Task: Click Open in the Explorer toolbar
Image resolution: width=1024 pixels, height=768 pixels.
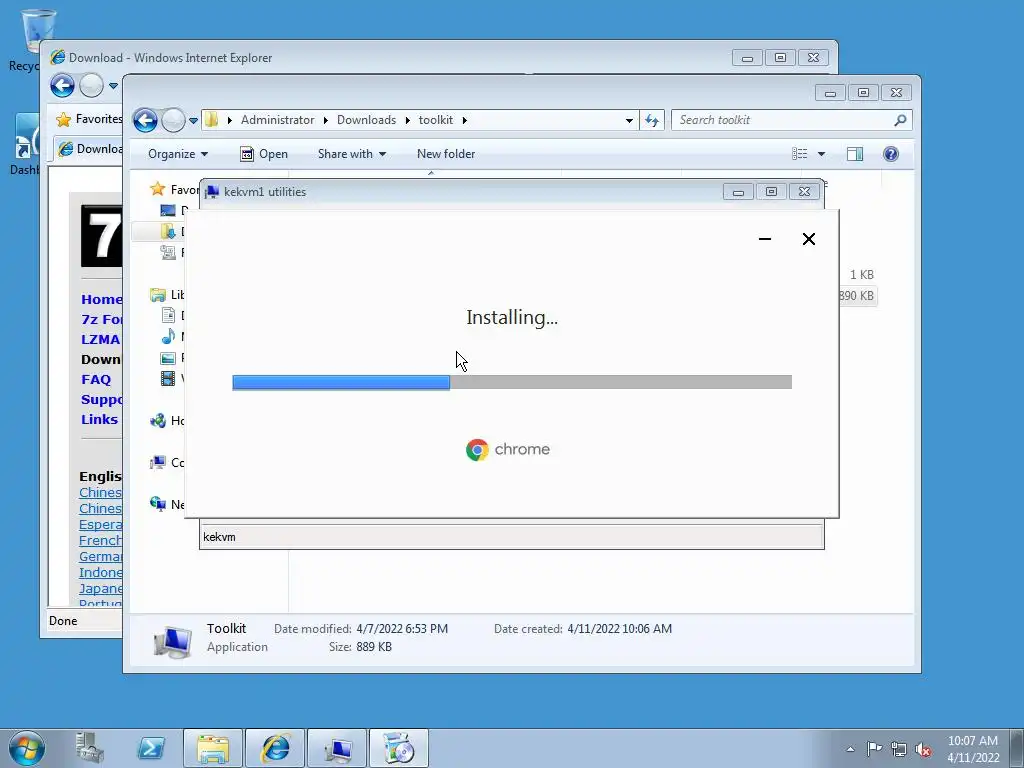Action: point(264,154)
